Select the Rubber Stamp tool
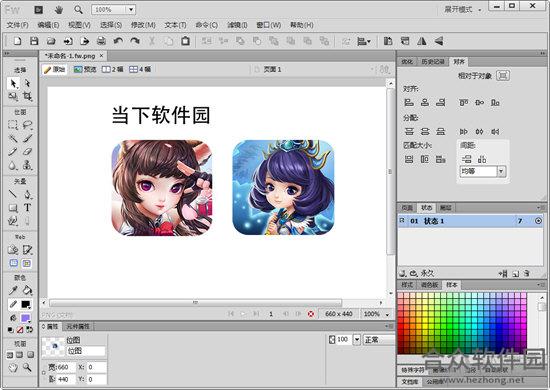The height and width of the screenshot is (390, 550). point(27,165)
